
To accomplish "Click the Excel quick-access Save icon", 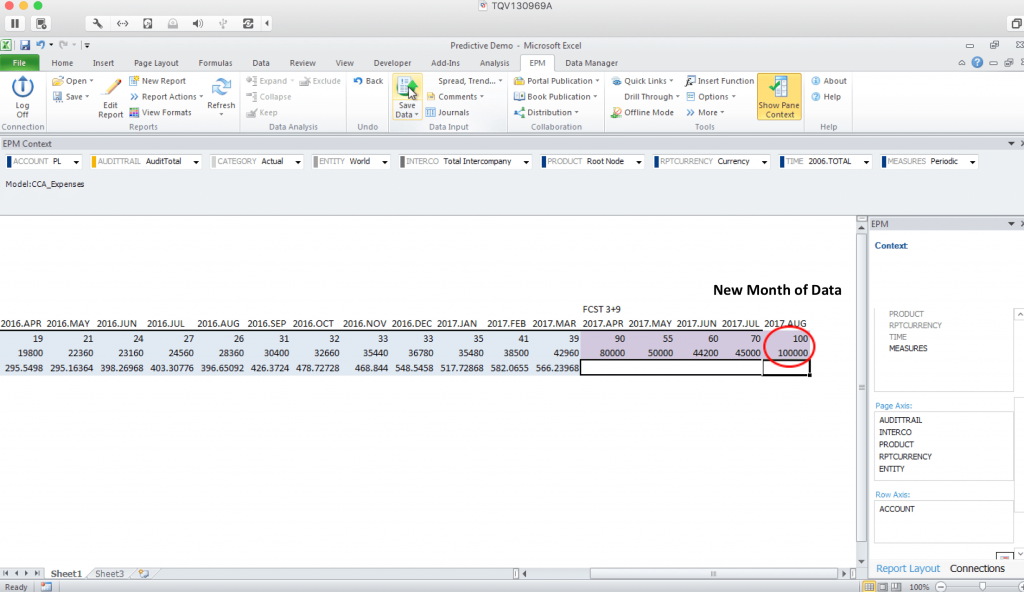I will coord(25,45).
